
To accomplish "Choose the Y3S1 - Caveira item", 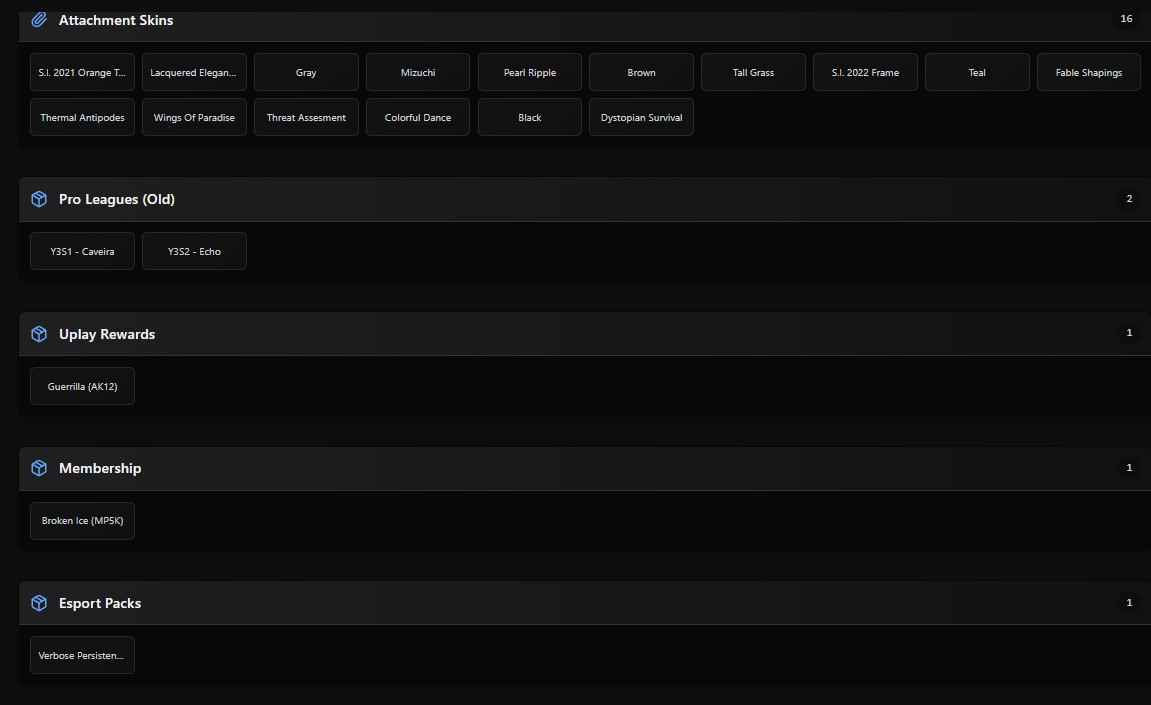I will tap(82, 252).
